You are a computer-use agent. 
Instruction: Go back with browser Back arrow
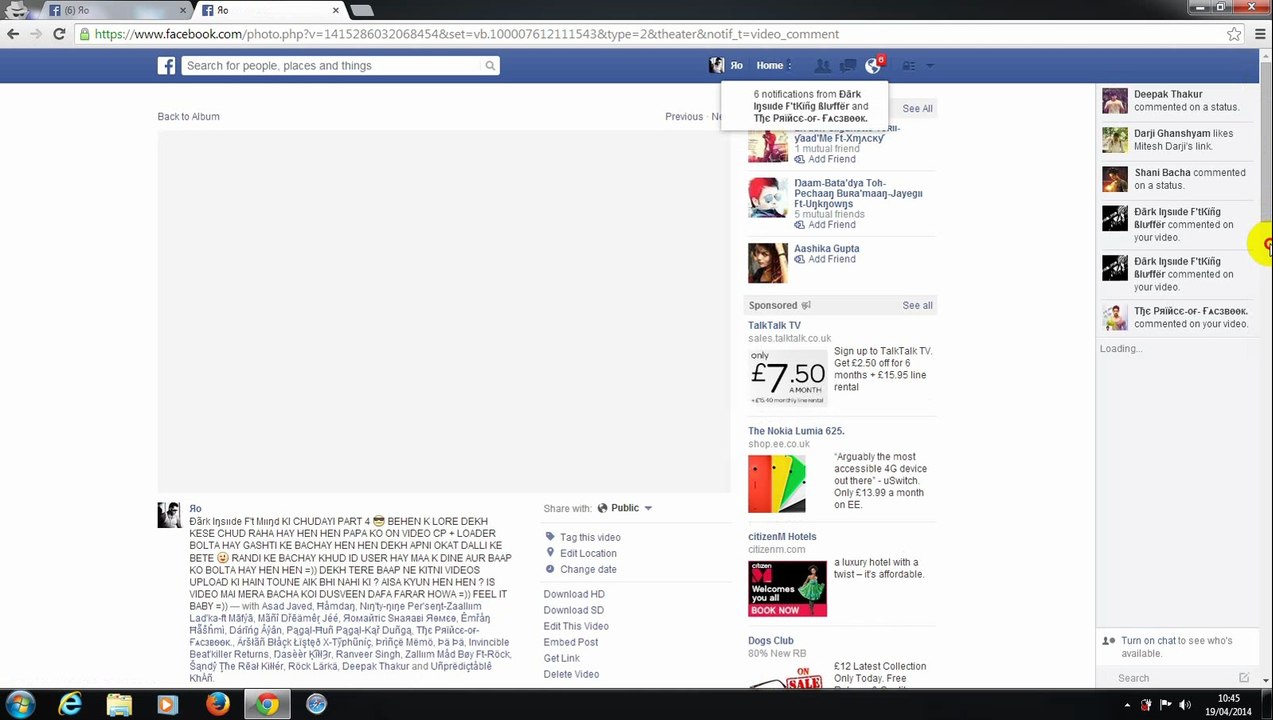click(x=13, y=34)
